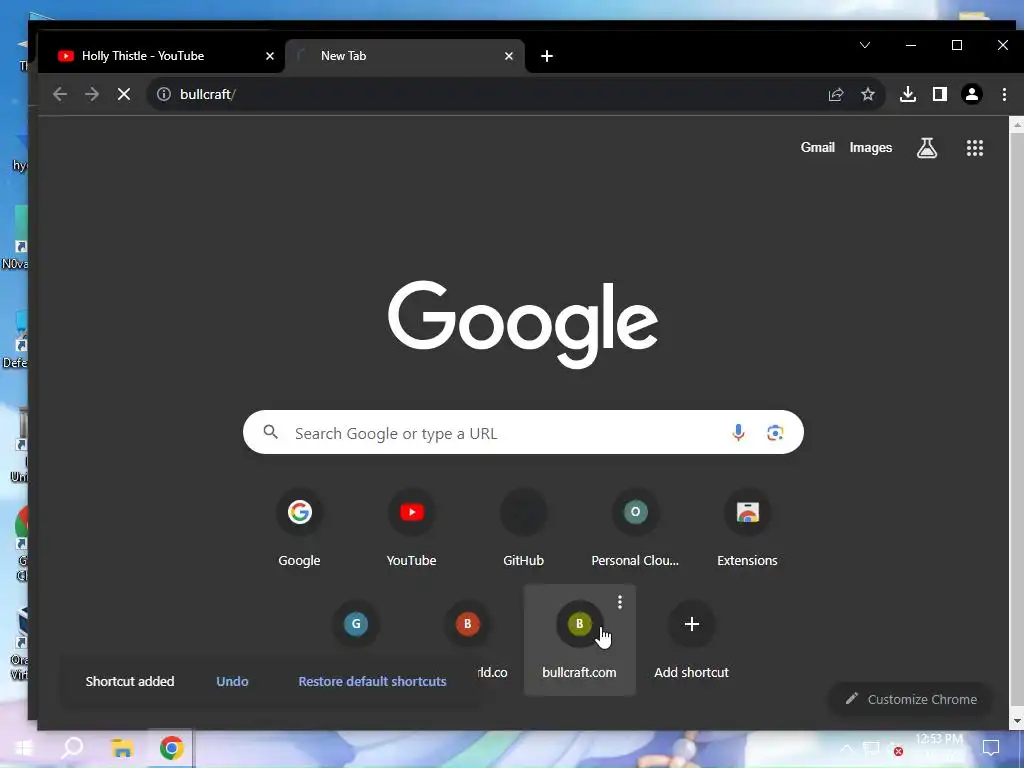Open more actions for bullcraft.com shortcut
The height and width of the screenshot is (768, 1024).
coord(620,602)
